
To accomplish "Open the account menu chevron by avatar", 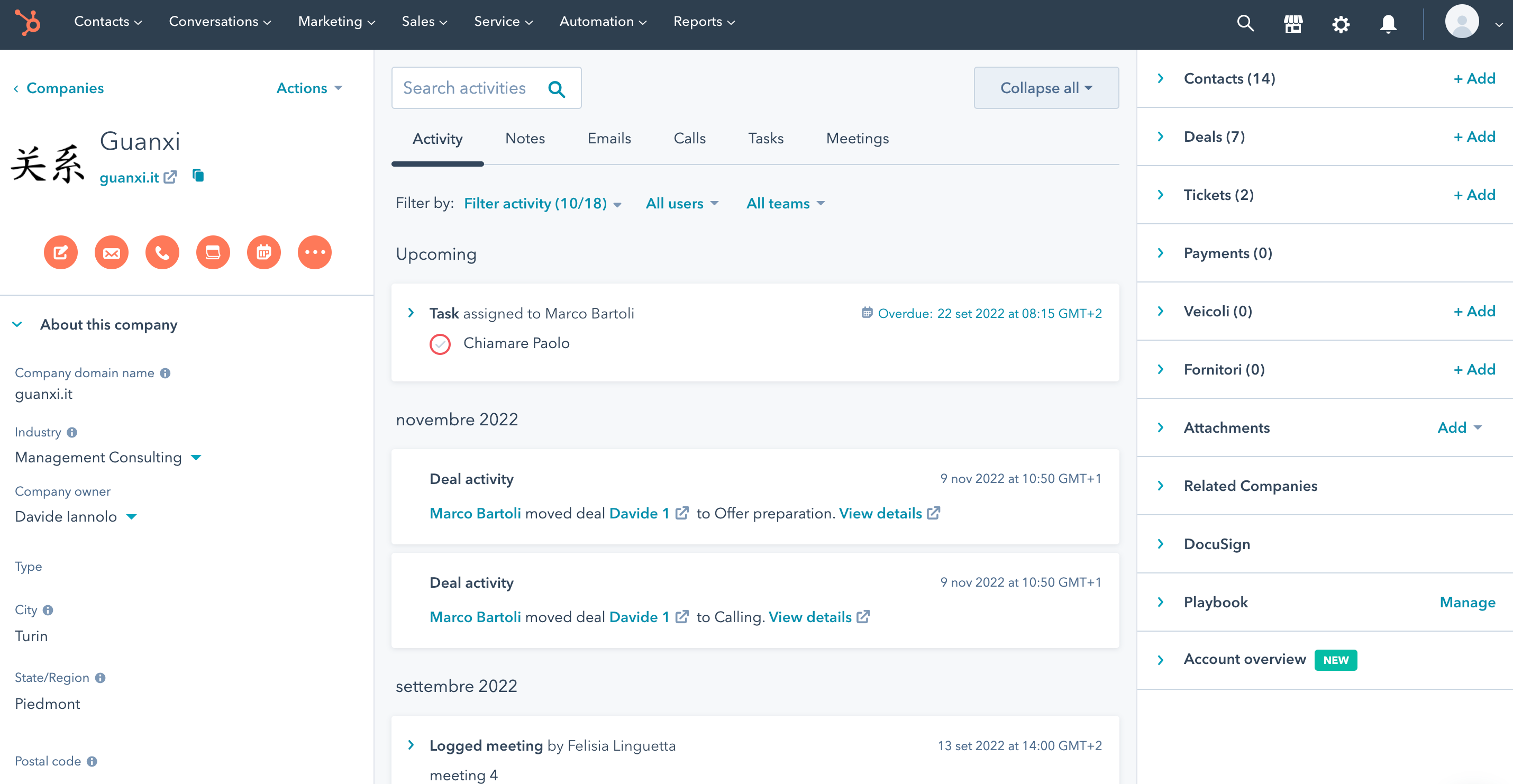I will [x=1499, y=25].
